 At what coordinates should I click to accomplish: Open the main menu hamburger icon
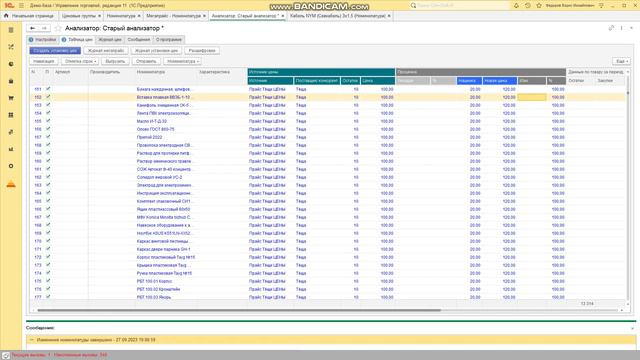click(21, 5)
